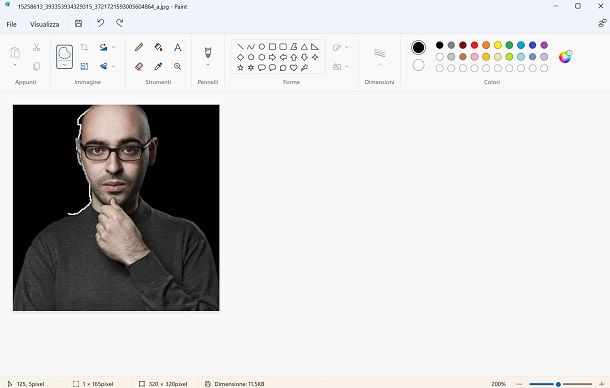Image resolution: width=610 pixels, height=388 pixels.
Task: Pick the red color swatch
Action: click(x=474, y=45)
